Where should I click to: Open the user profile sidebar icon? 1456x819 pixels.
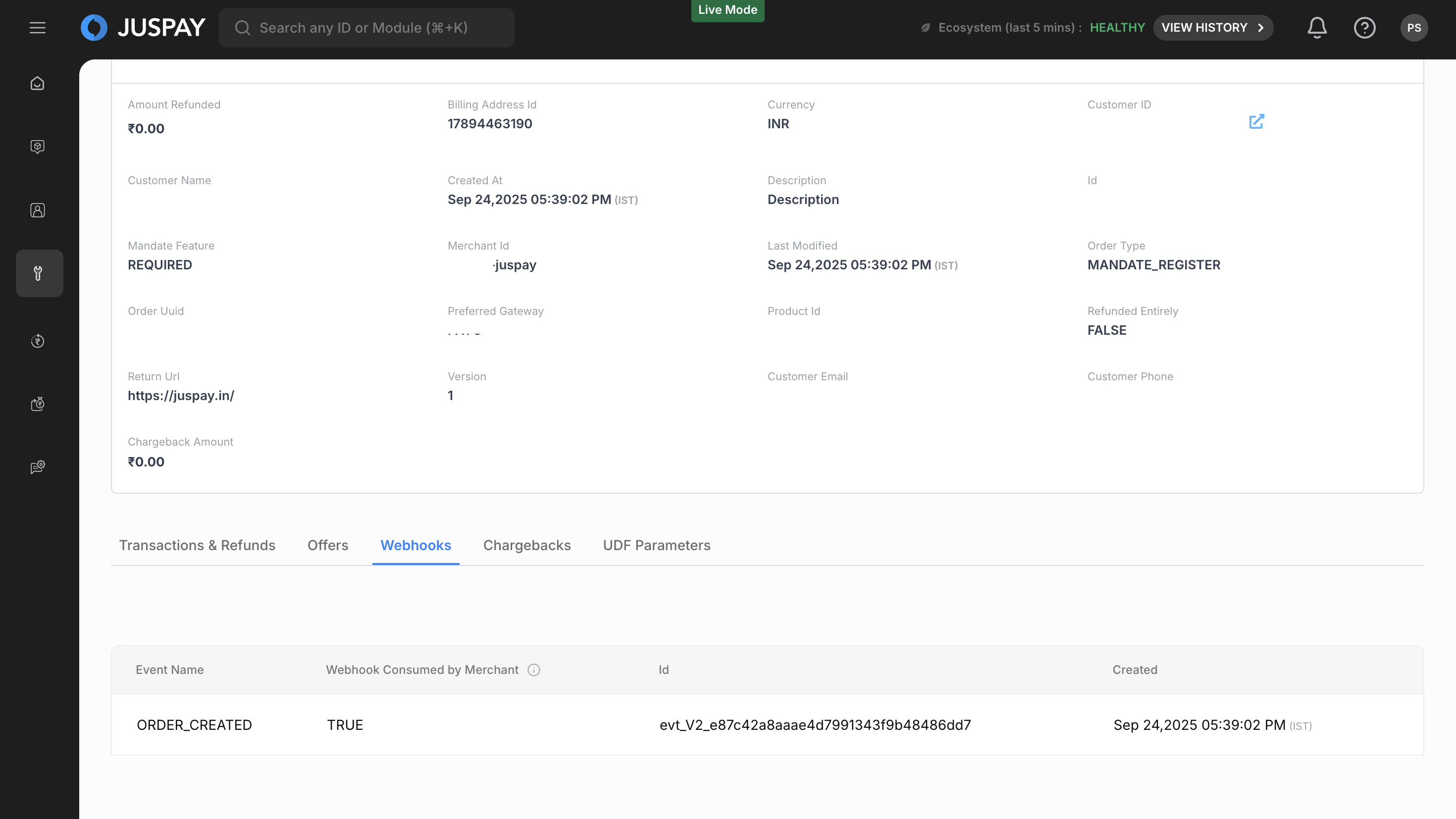37,210
